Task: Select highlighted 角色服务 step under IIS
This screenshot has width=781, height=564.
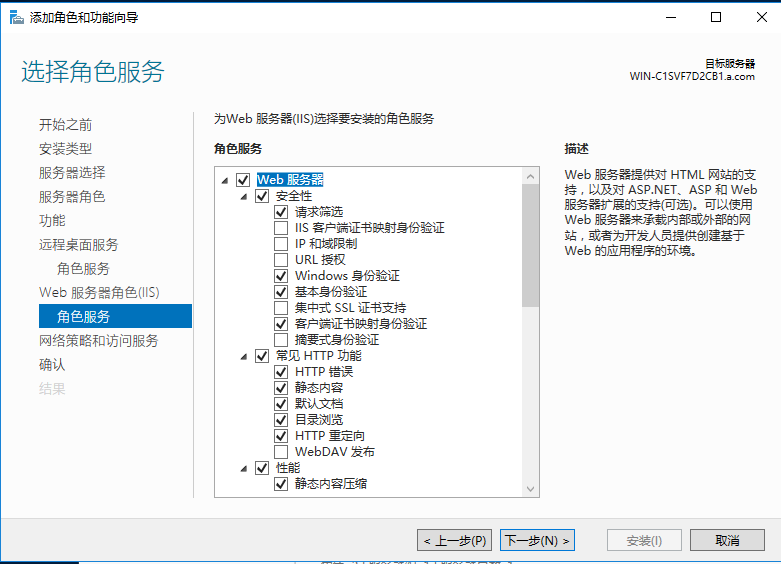Action: click(x=115, y=316)
